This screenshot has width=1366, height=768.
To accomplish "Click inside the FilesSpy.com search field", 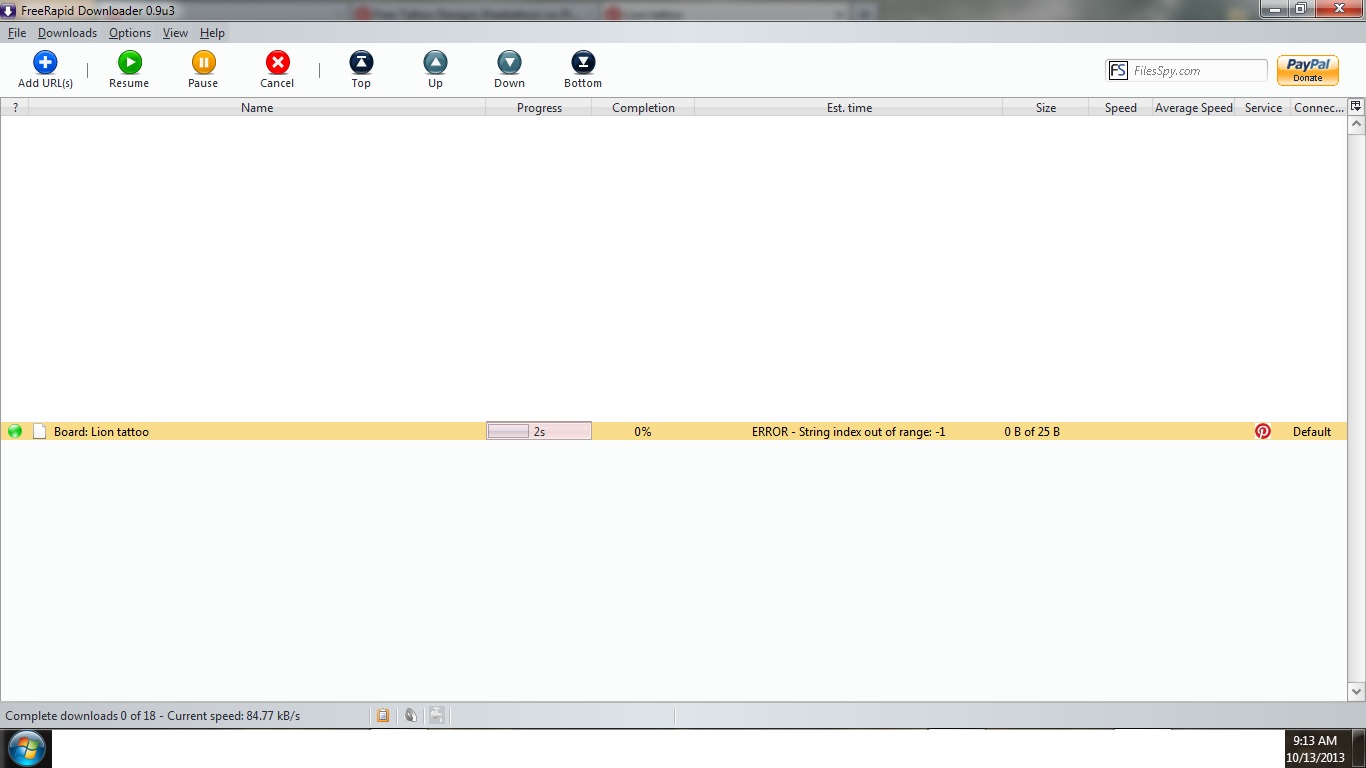I will pos(1197,71).
